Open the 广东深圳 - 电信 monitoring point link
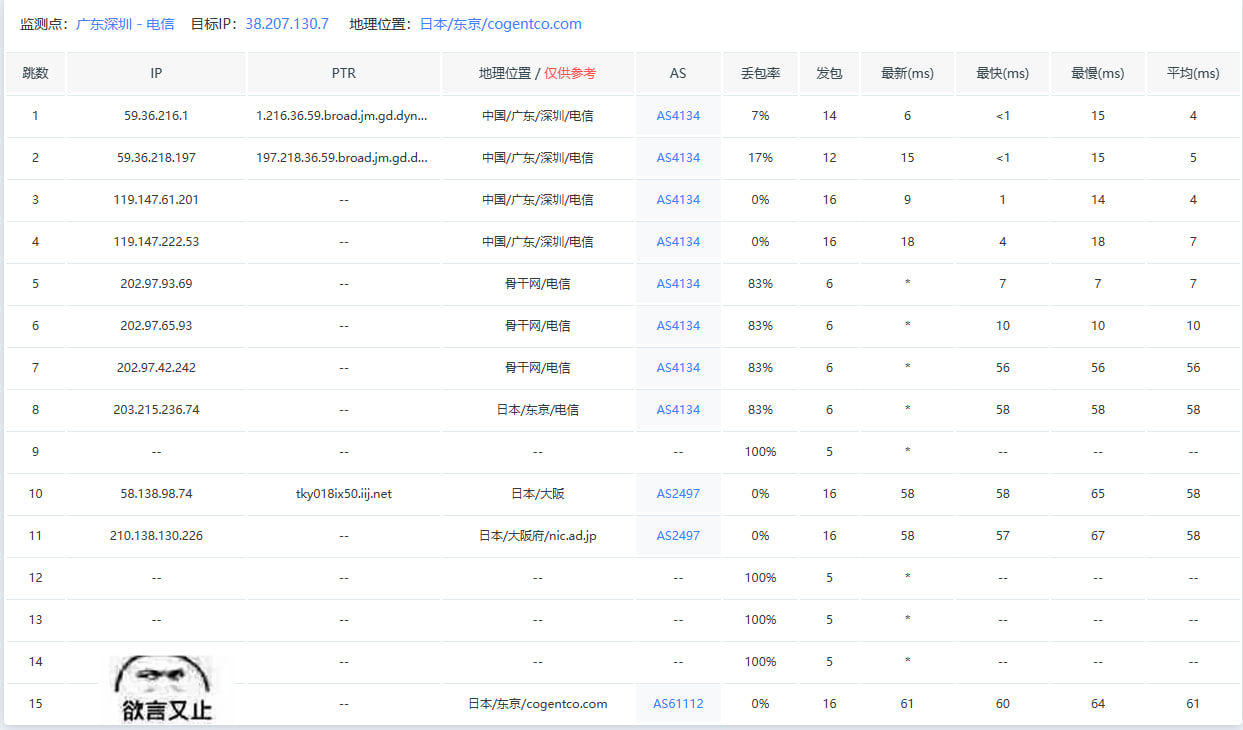Viewport: 1243px width, 730px height. (125, 24)
